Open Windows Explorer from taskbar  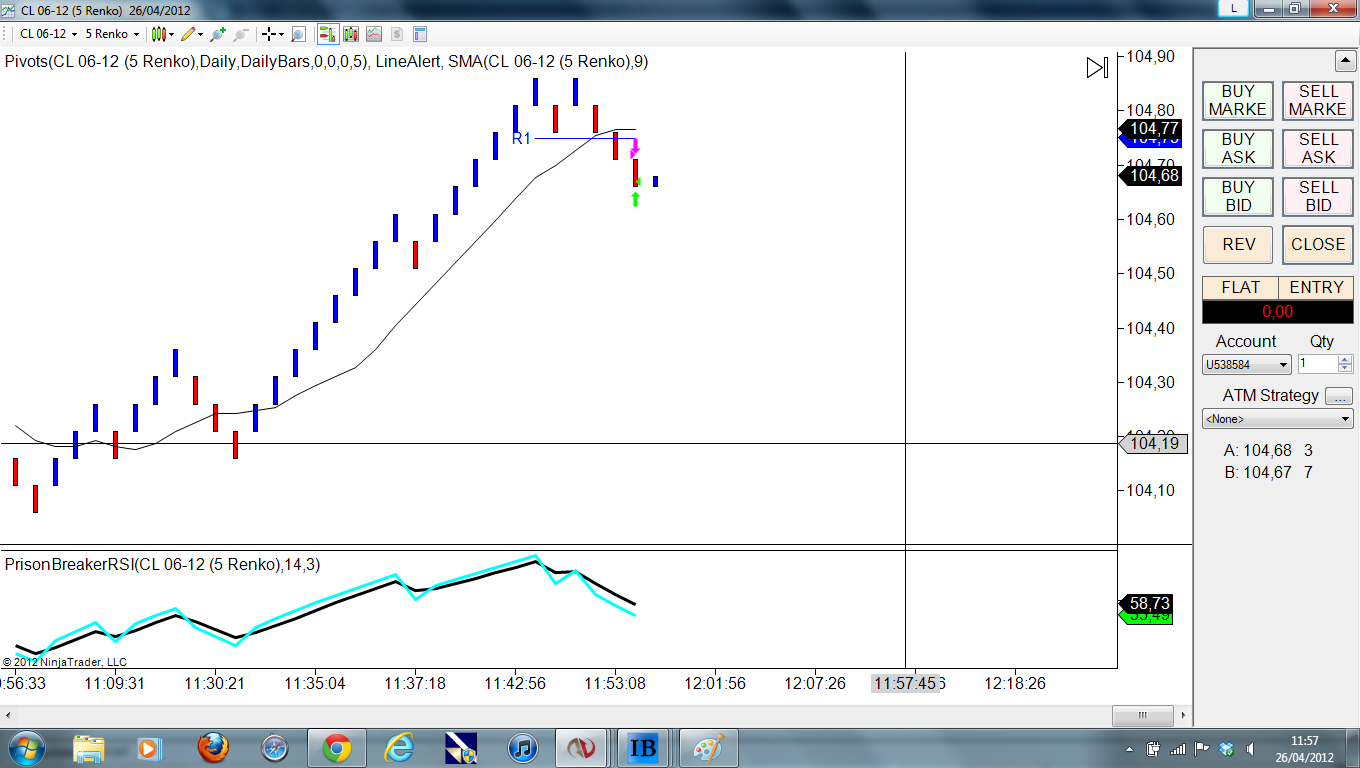click(x=88, y=747)
